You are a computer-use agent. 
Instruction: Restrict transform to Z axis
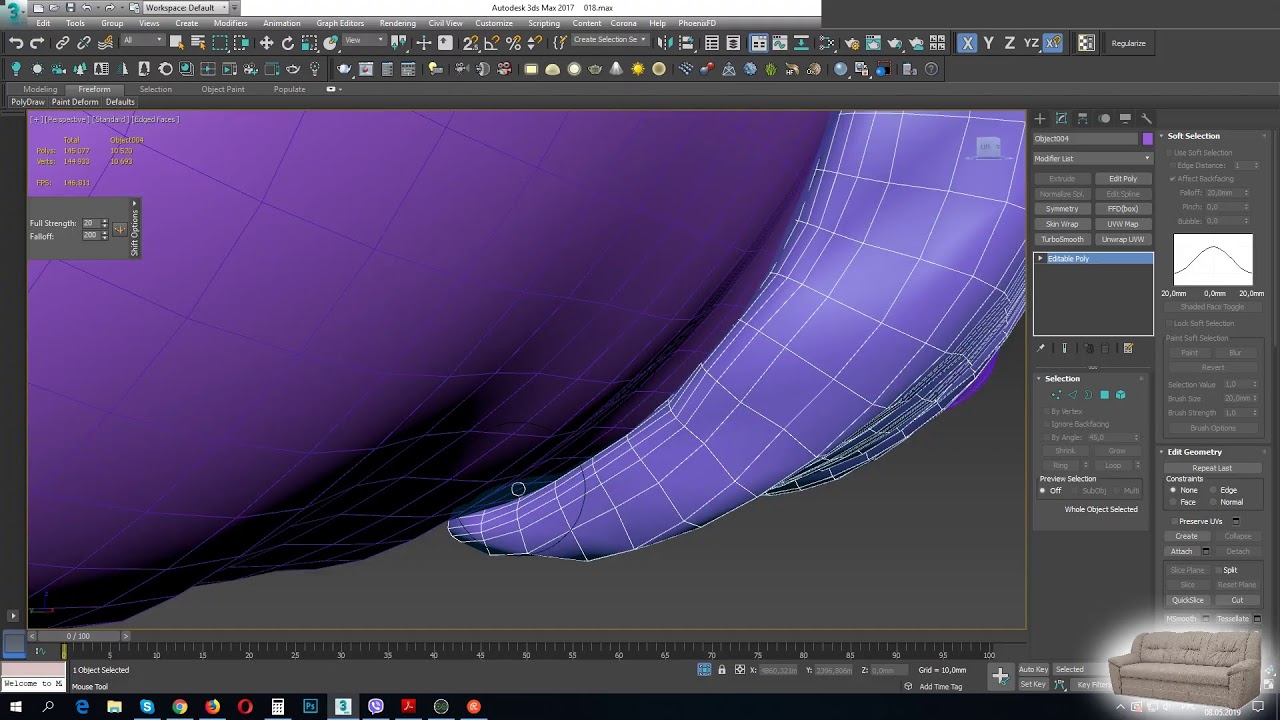point(1010,43)
